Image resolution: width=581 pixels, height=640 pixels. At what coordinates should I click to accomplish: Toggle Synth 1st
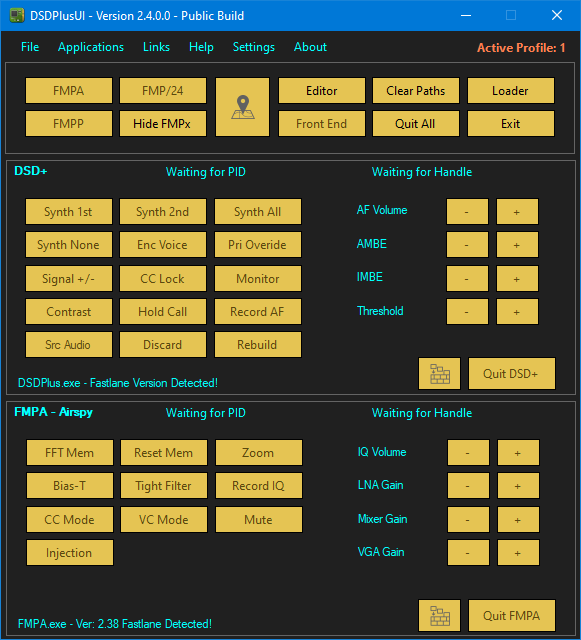69,211
